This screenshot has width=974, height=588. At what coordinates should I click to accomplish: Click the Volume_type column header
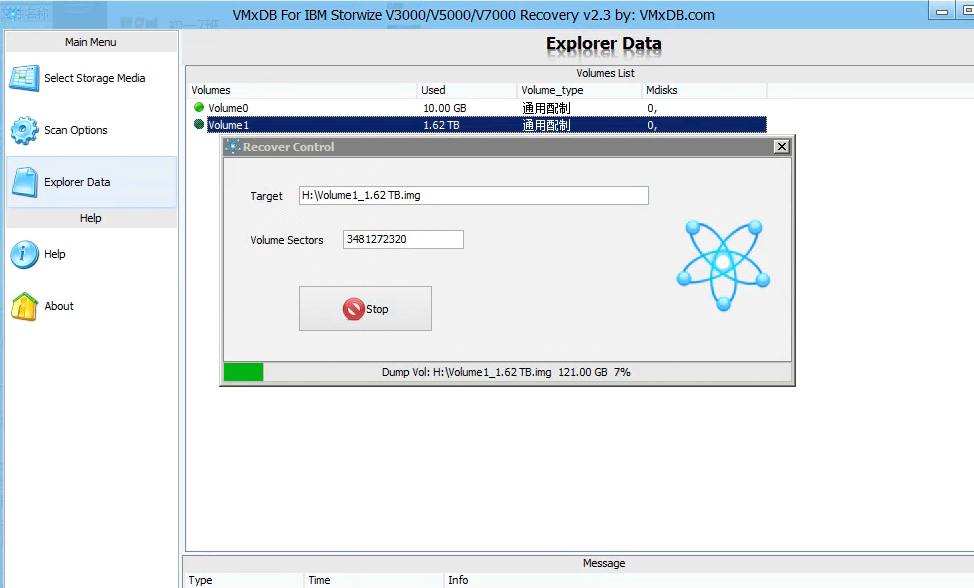click(579, 90)
